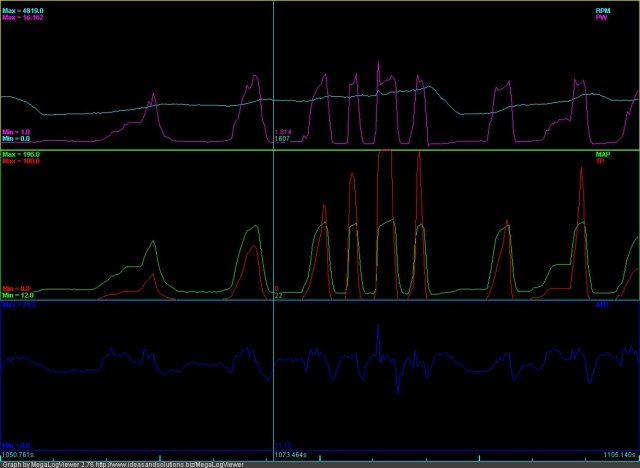
Task: Click the 1073.464s cursor time label
Action: (x=293, y=455)
